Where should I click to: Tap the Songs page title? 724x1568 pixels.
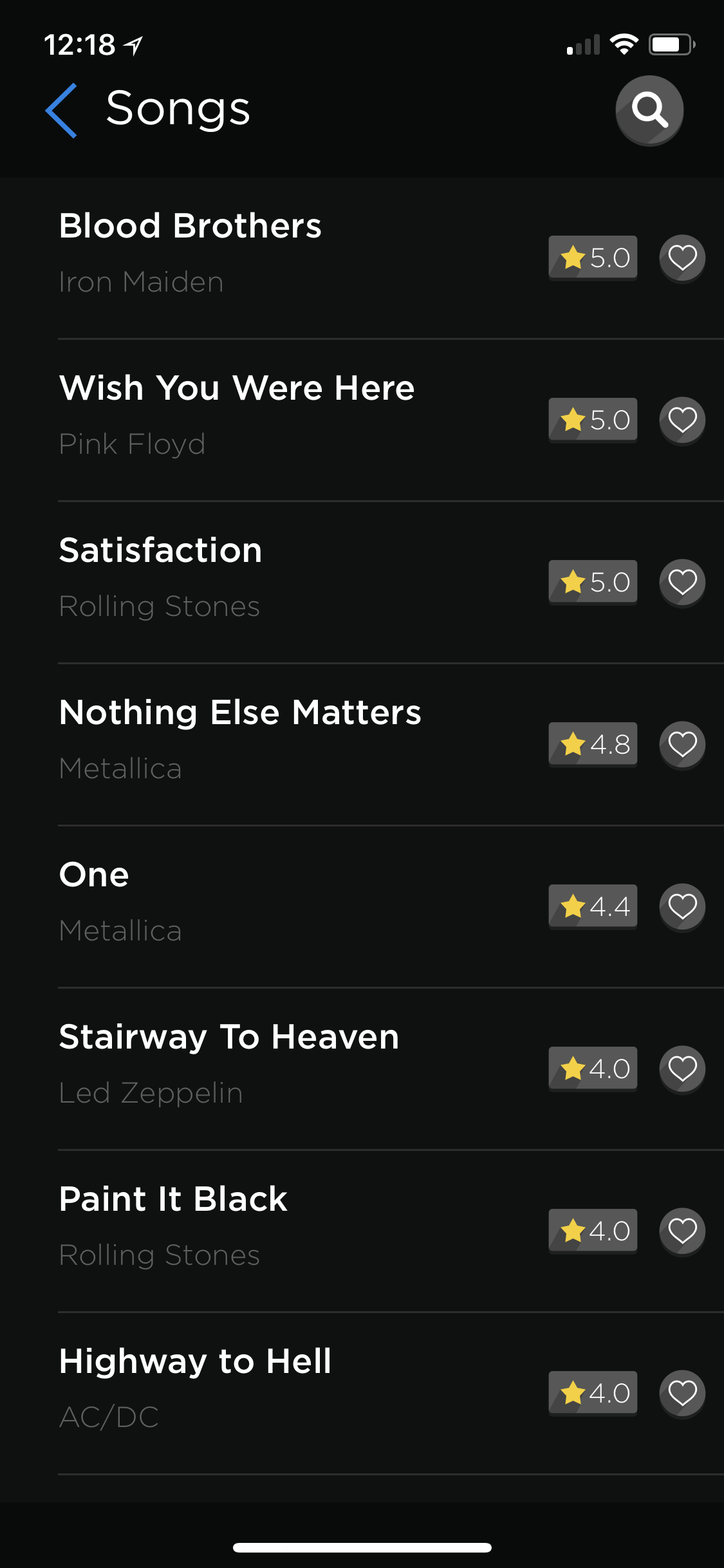tap(178, 109)
